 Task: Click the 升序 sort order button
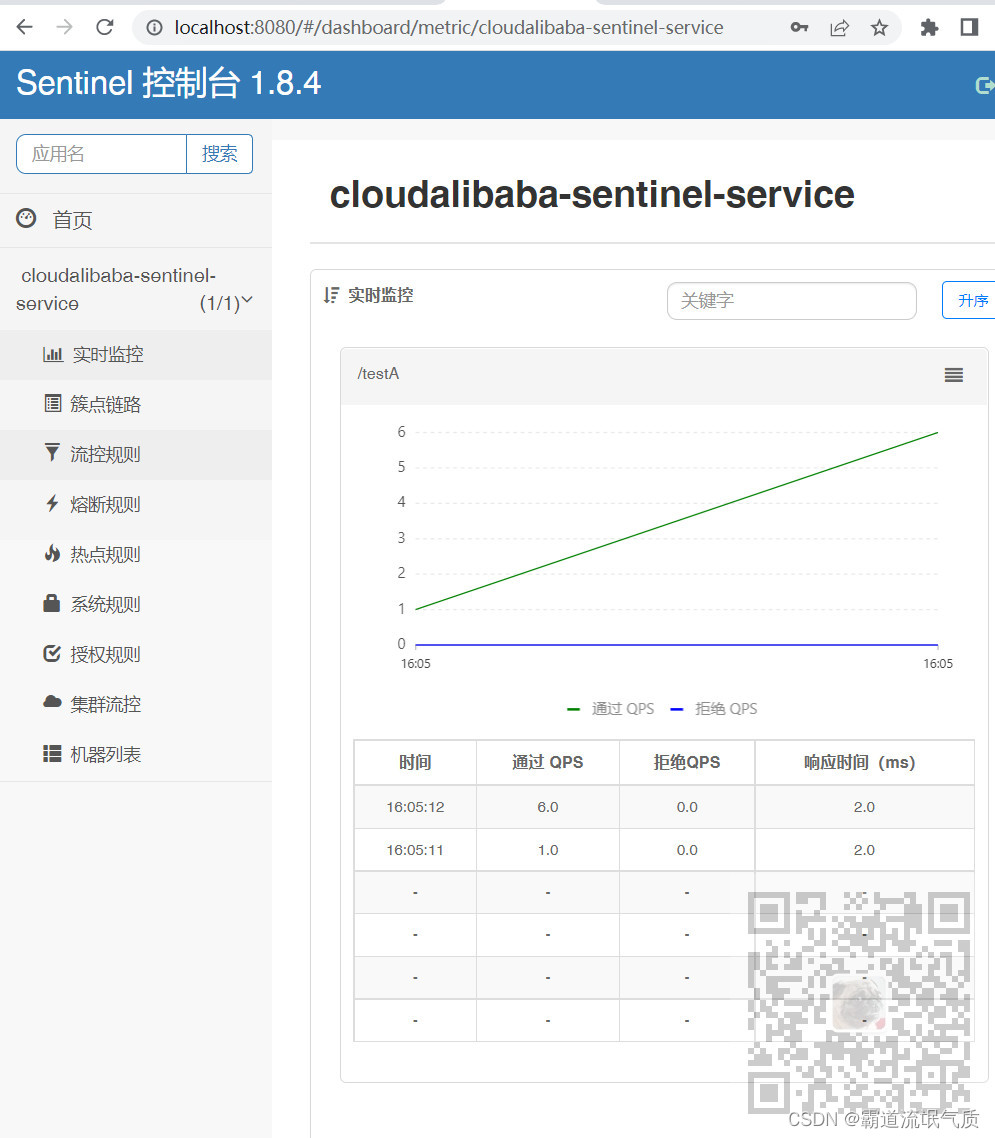[969, 300]
